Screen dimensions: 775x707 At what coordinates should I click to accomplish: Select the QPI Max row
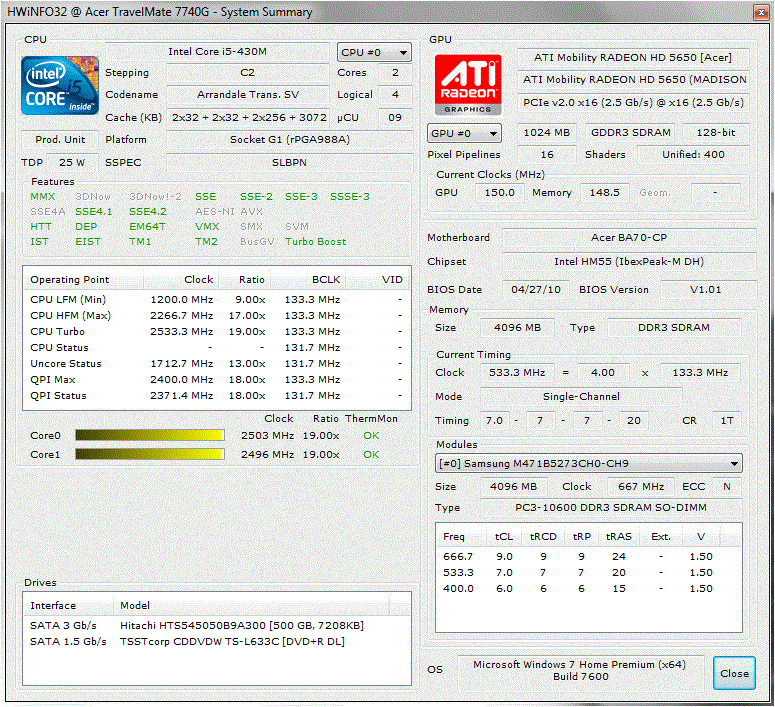click(x=216, y=380)
